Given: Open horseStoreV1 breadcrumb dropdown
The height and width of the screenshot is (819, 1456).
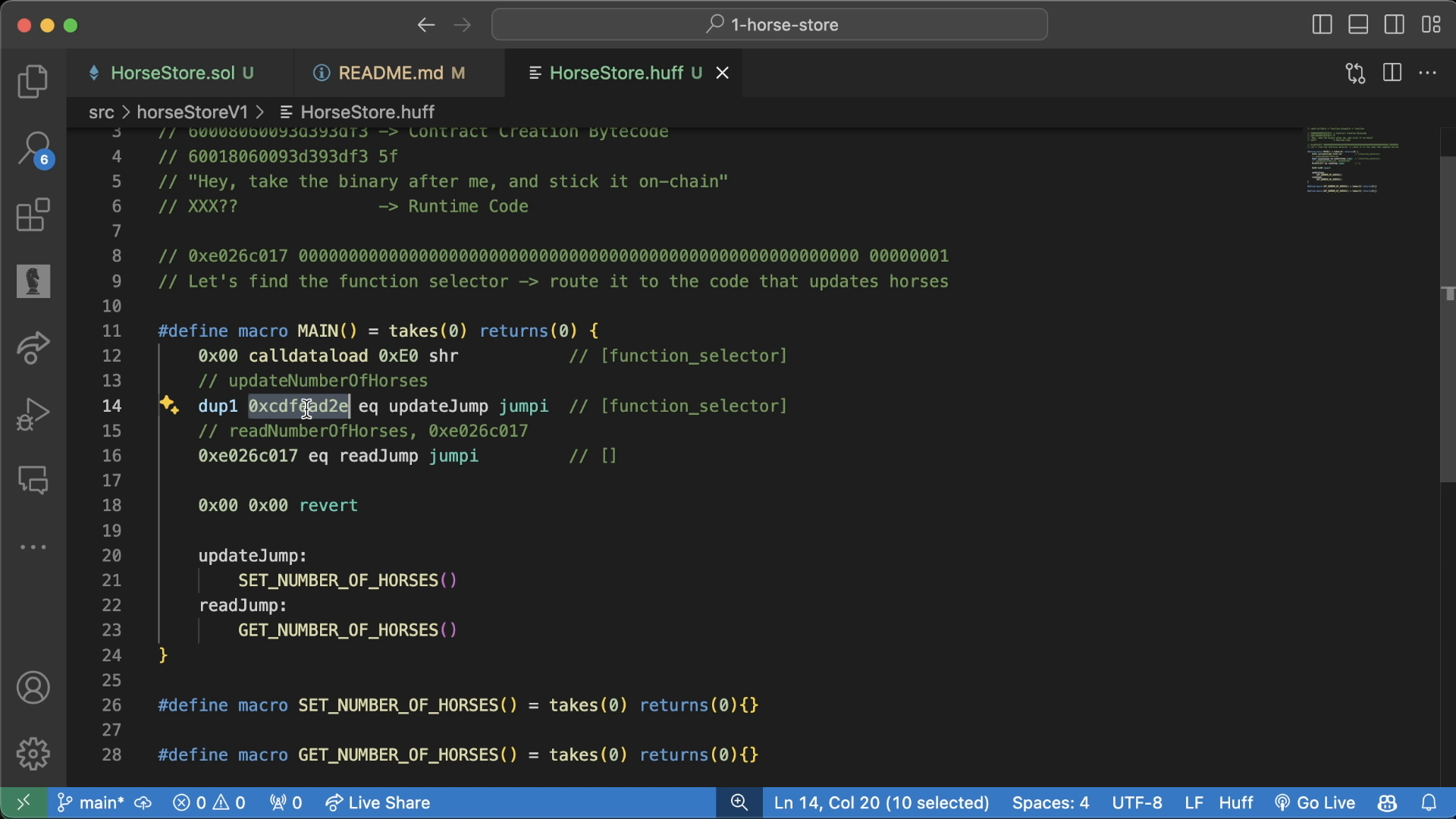Looking at the screenshot, I should point(191,111).
